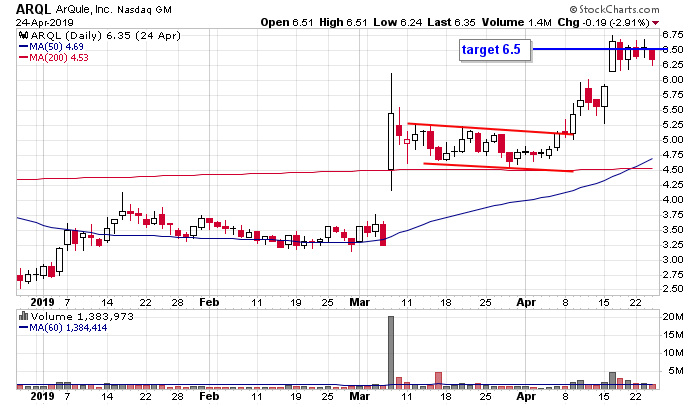Click the 4.50 price axis label
This screenshot has width=700, height=405.
(x=673, y=170)
